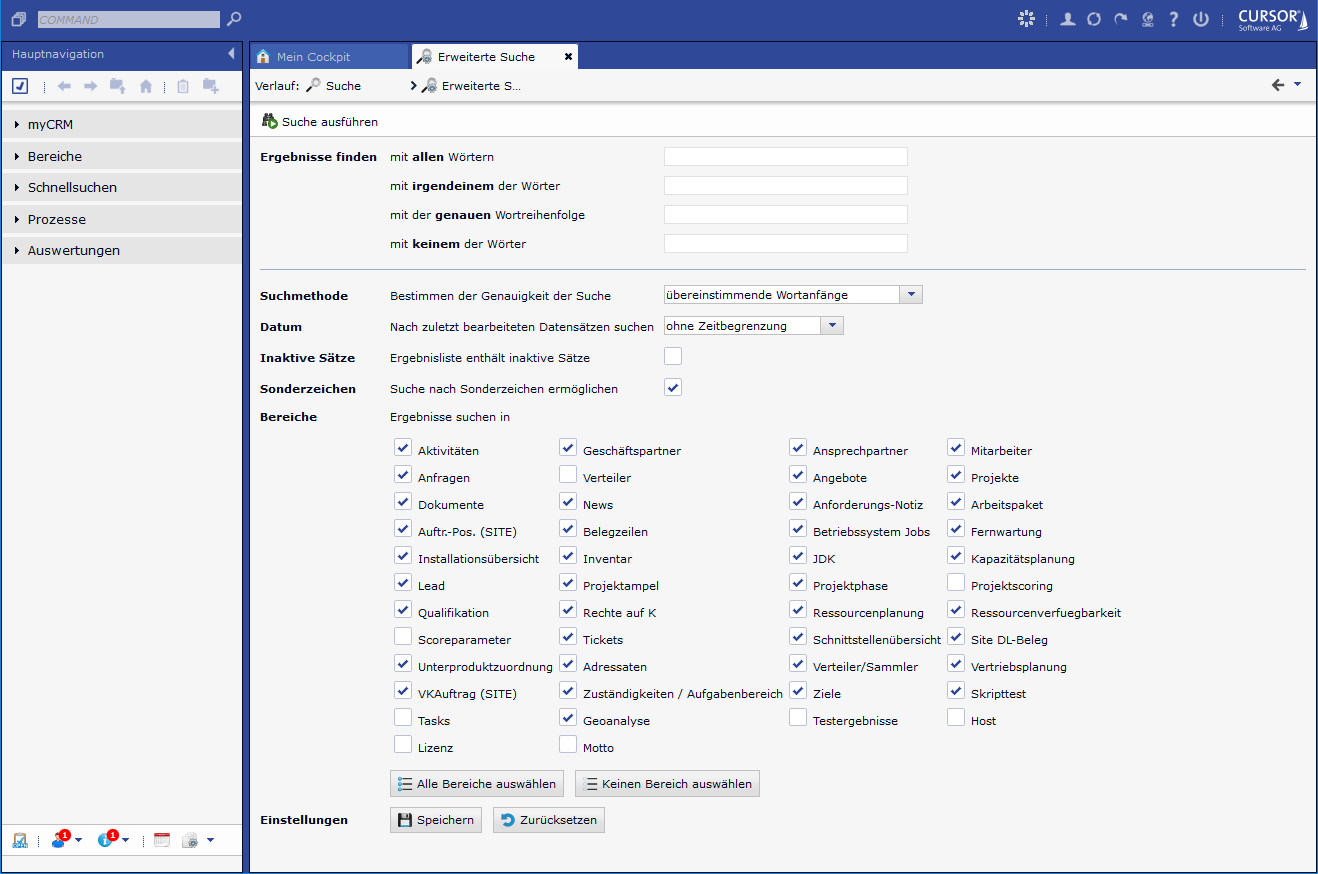The image size is (1318, 874).
Task: Click the 'mit allen Wörtern' input field
Action: [x=785, y=157]
